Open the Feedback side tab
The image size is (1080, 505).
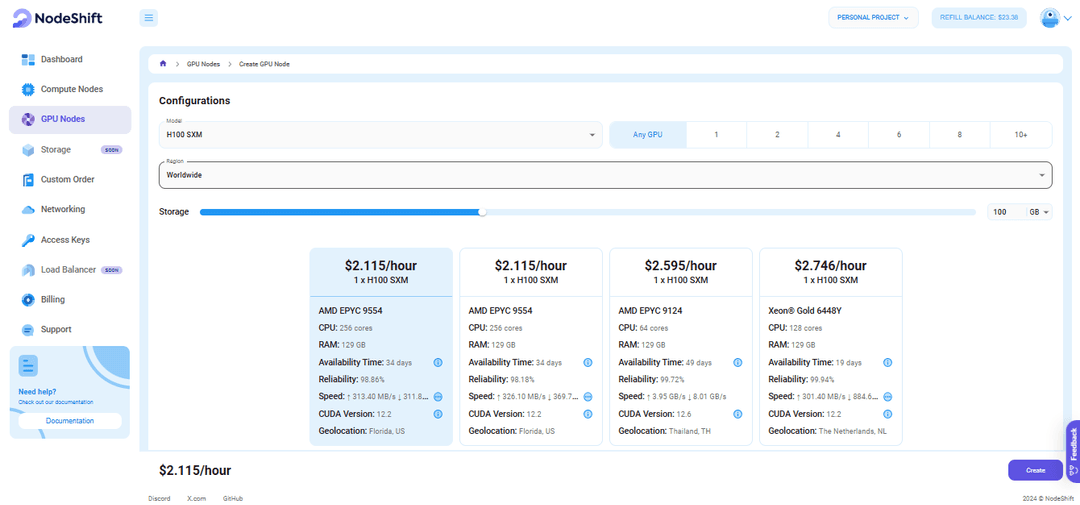point(1072,451)
